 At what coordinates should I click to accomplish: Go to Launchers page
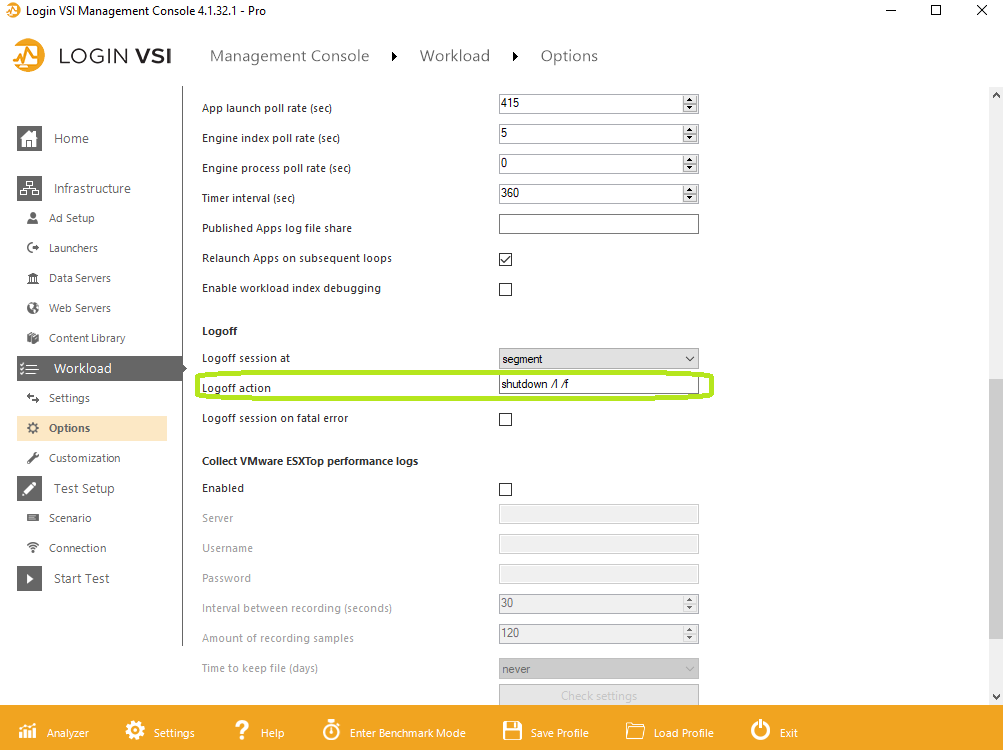74,248
